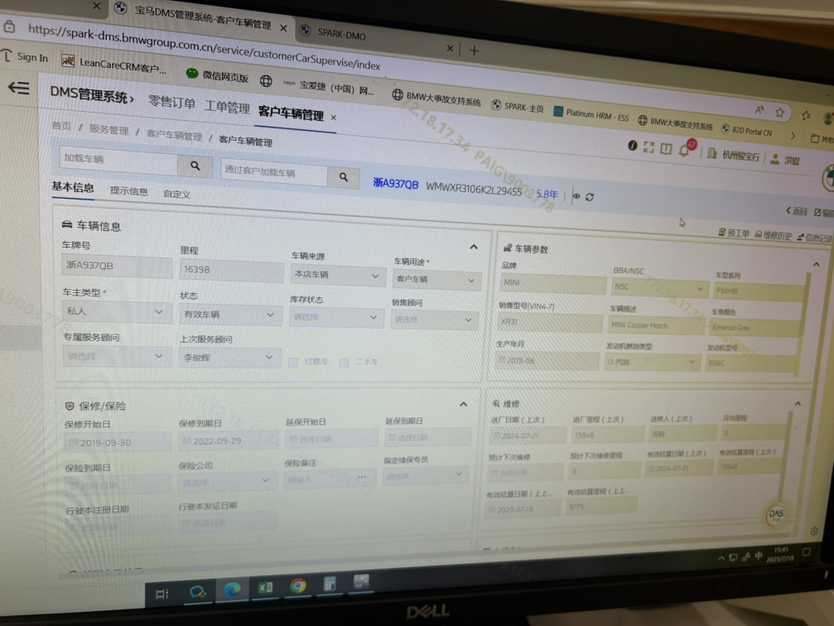
Task: Open the SPARK-主页 bookmark
Action: (518, 106)
